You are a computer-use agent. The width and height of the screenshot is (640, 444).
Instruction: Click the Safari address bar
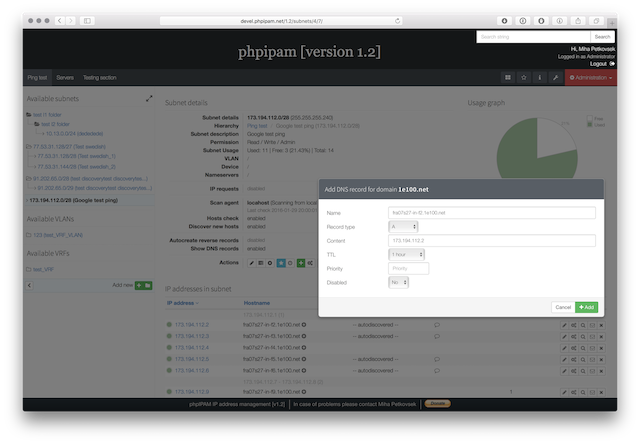coord(281,21)
